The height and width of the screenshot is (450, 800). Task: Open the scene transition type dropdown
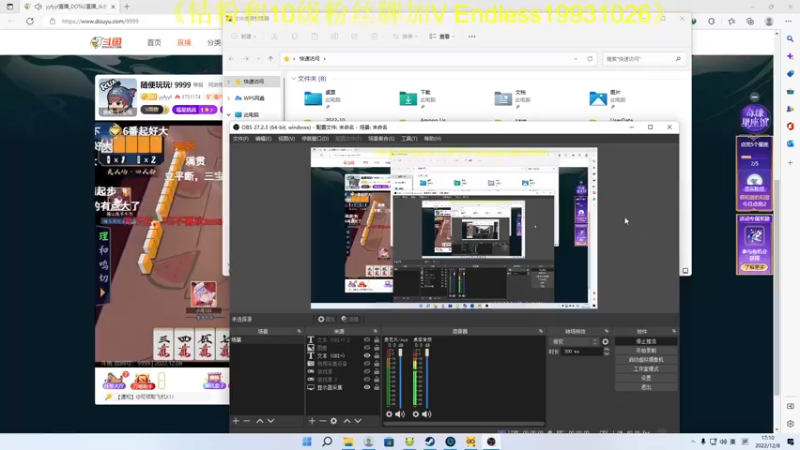click(573, 342)
